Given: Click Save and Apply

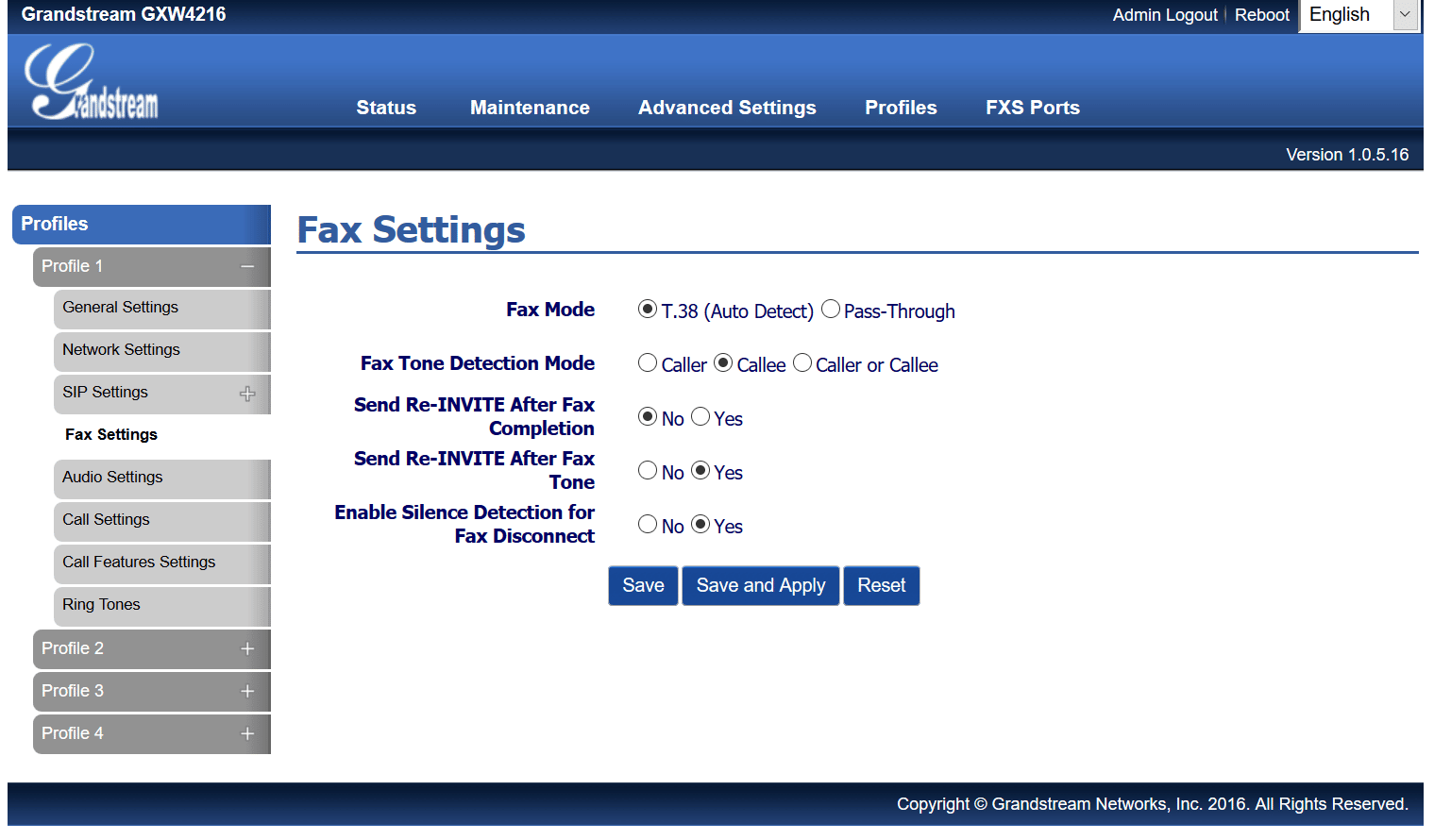Looking at the screenshot, I should click(761, 586).
